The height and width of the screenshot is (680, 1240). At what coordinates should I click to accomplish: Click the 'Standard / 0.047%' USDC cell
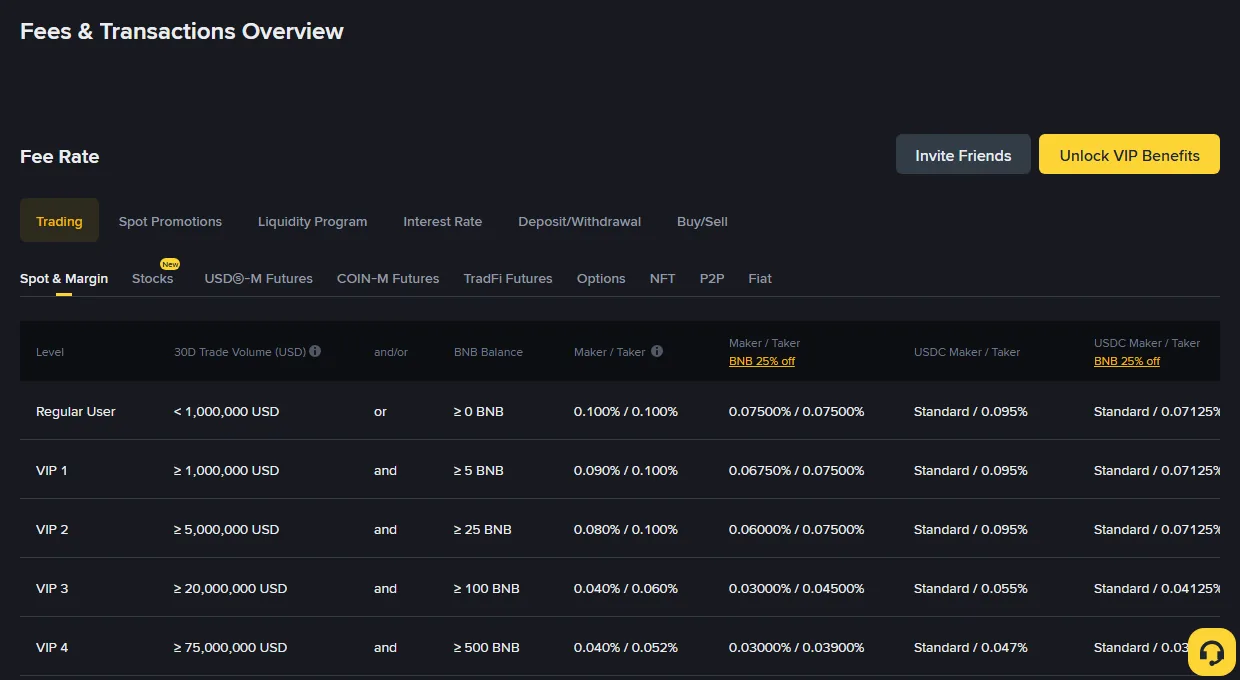coord(971,647)
